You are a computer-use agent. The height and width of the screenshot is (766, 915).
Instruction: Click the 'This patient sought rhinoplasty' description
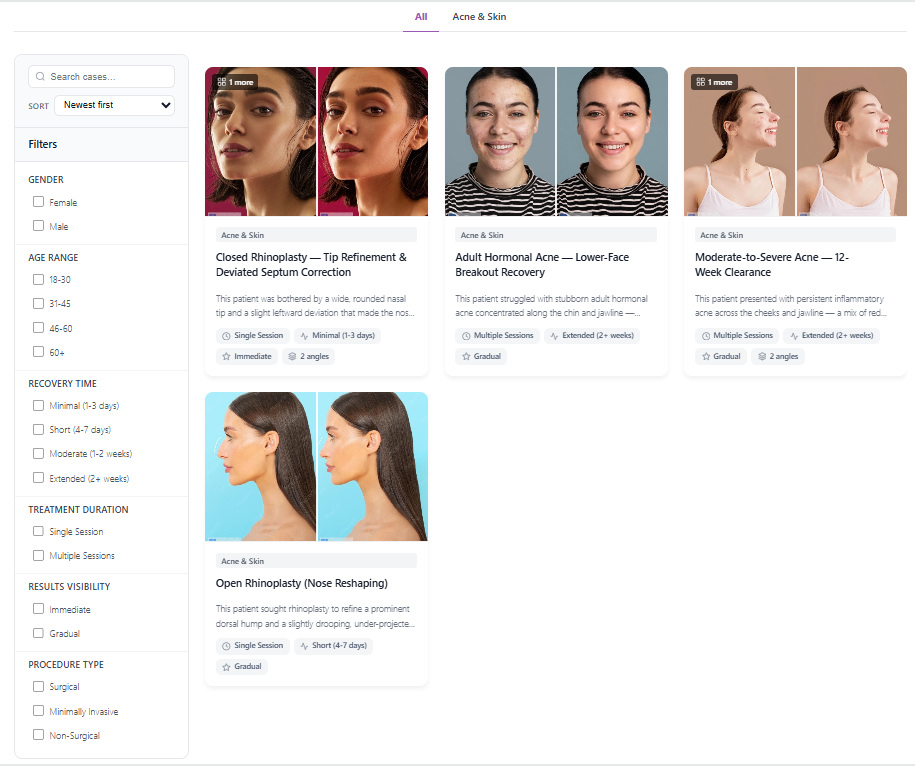click(315, 616)
